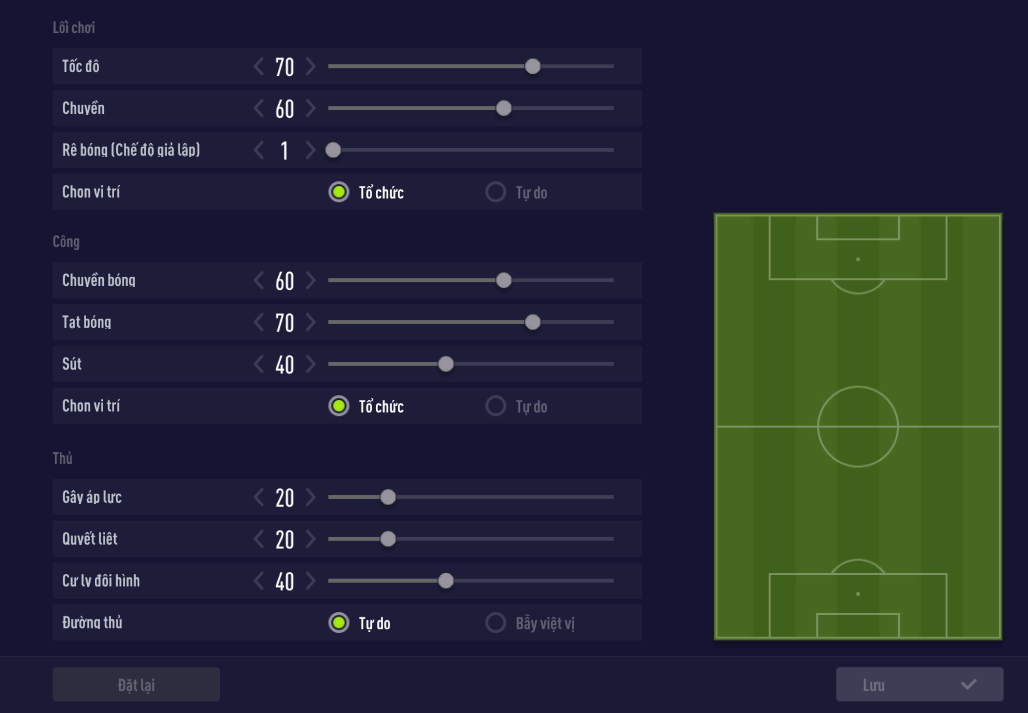Decrease Gây áp lực value with left arrow

click(x=259, y=497)
